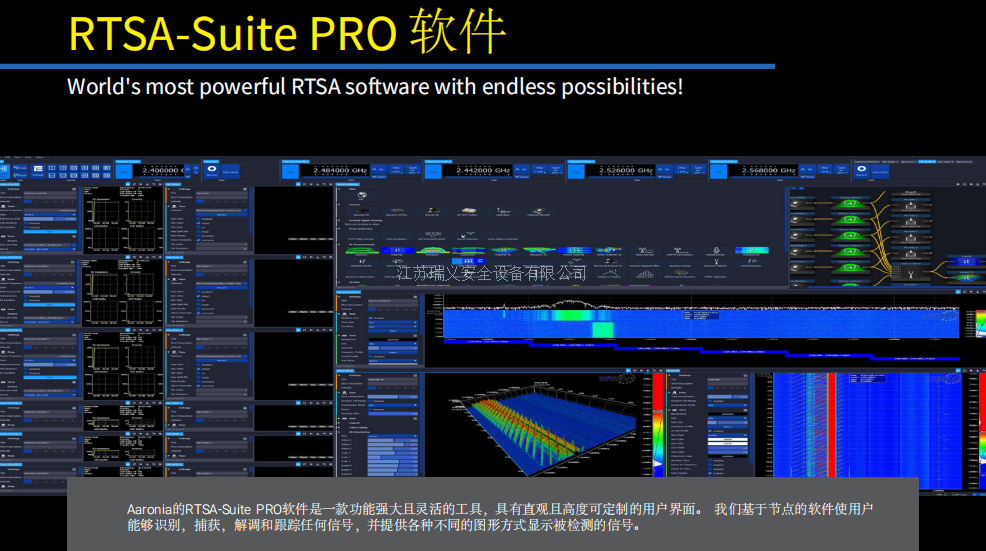Click the 2.526000 GHz frequency display
Viewport: 986px width, 551px height.
[620, 170]
